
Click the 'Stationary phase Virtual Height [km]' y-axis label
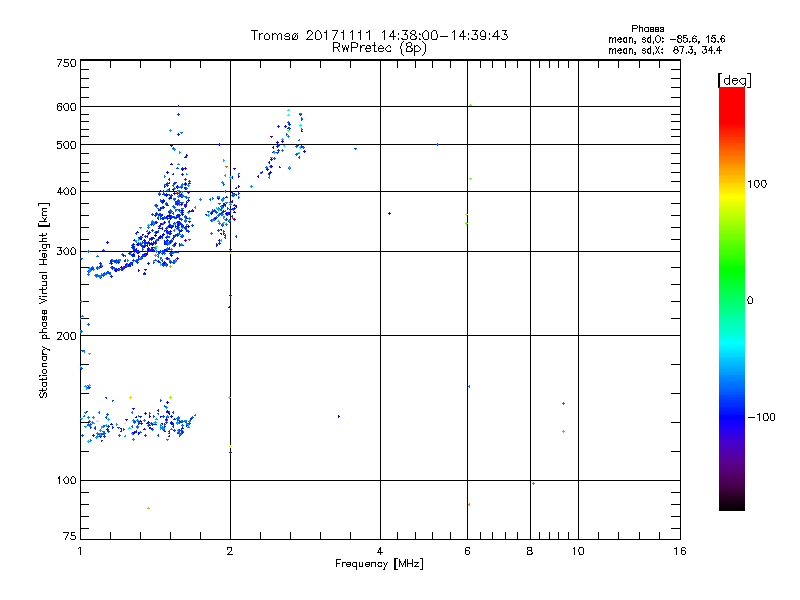pyautogui.click(x=44, y=300)
